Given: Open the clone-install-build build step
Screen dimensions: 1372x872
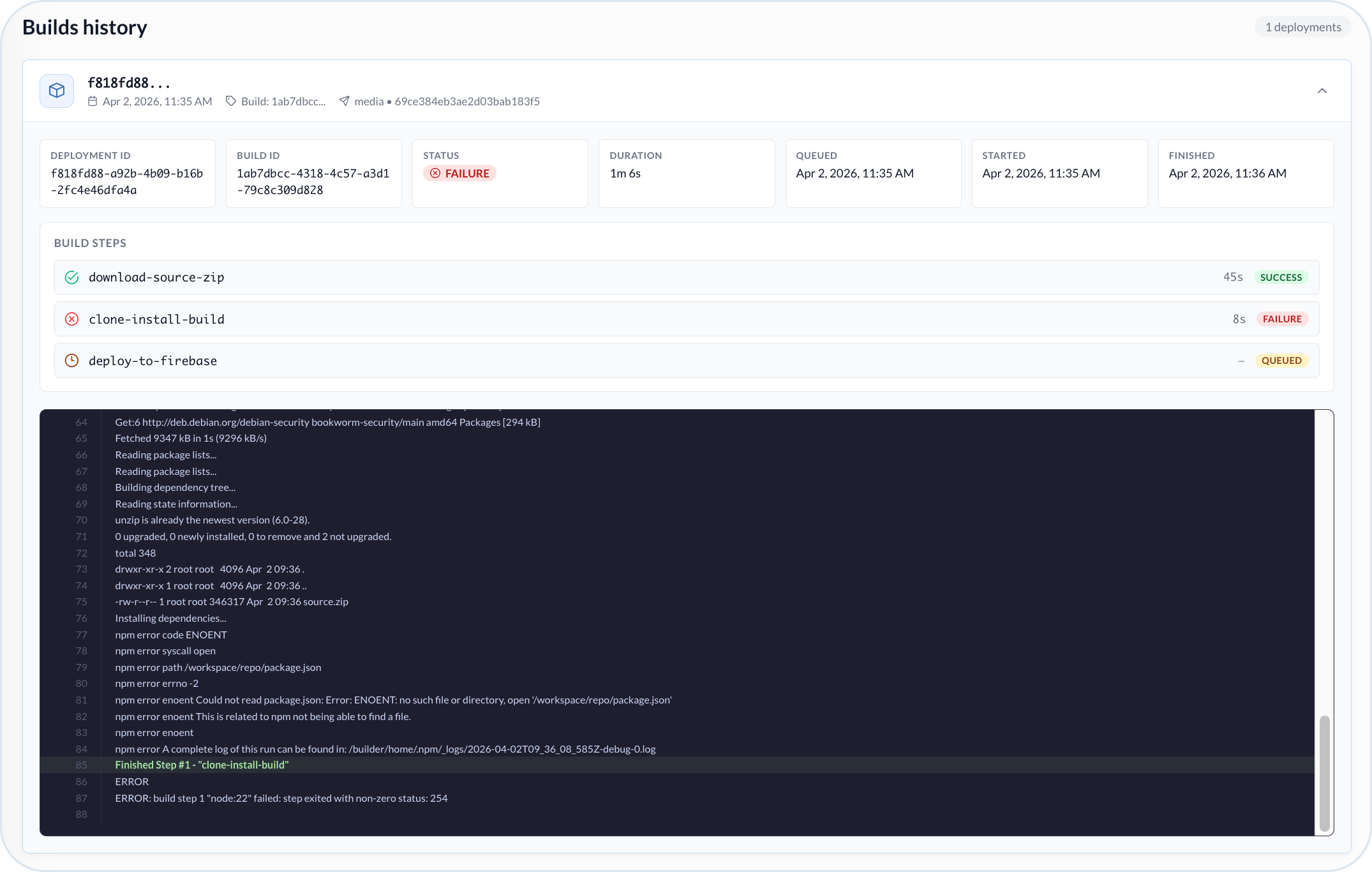Looking at the screenshot, I should [x=687, y=319].
